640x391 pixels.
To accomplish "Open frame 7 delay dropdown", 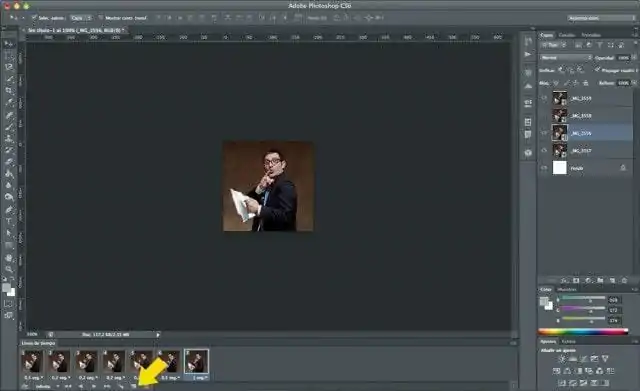I will pos(199,378).
